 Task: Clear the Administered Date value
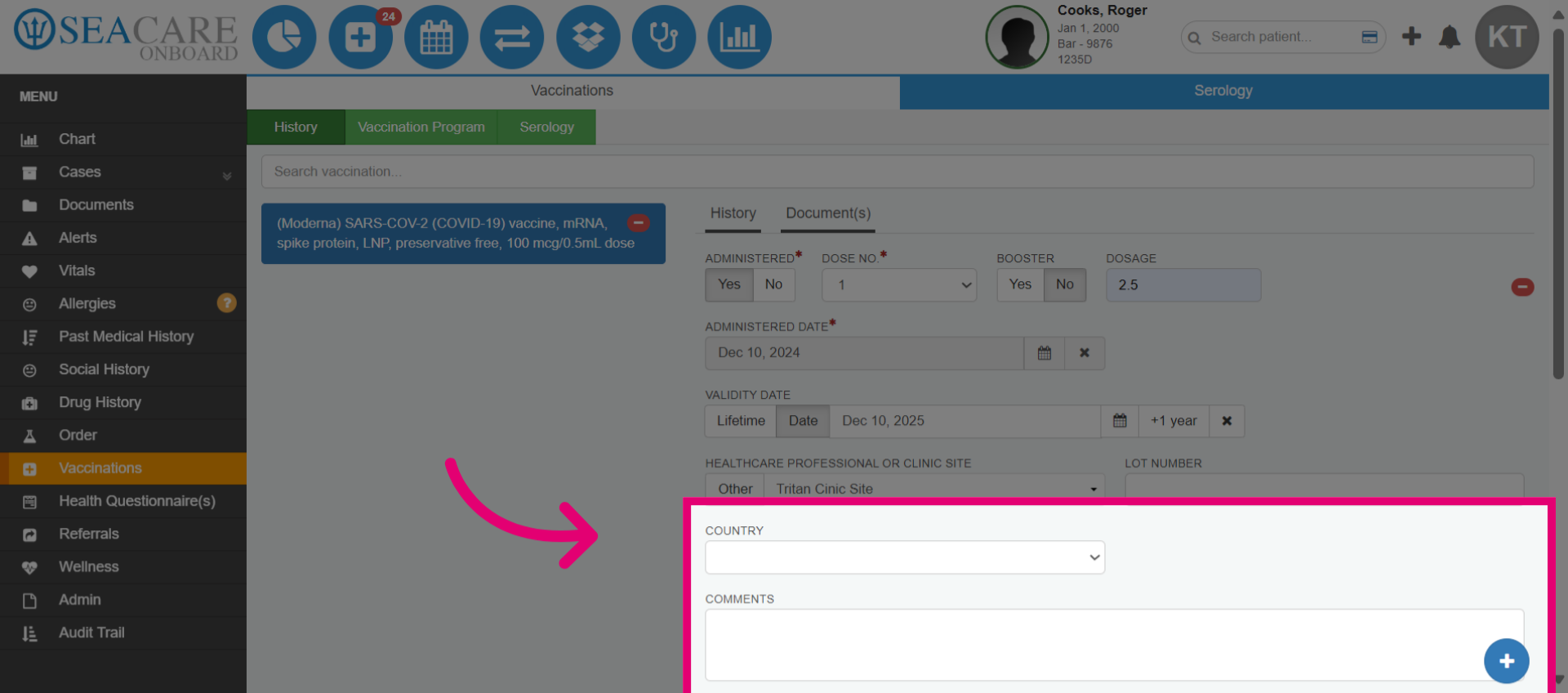point(1085,353)
